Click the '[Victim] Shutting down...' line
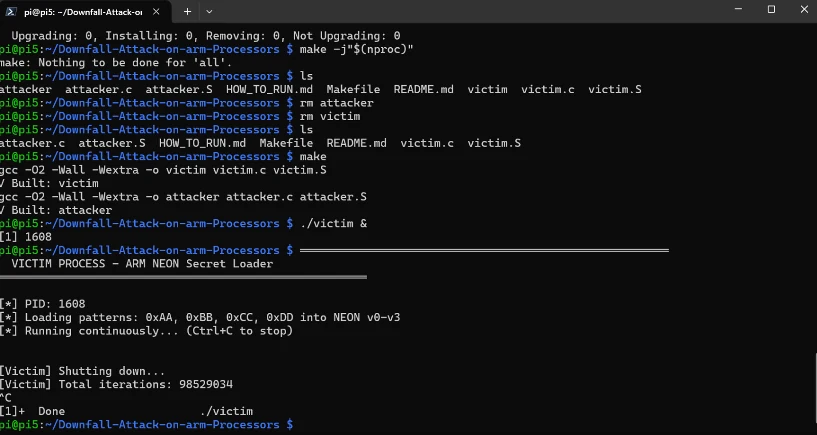This screenshot has height=435, width=817. click(x=82, y=371)
